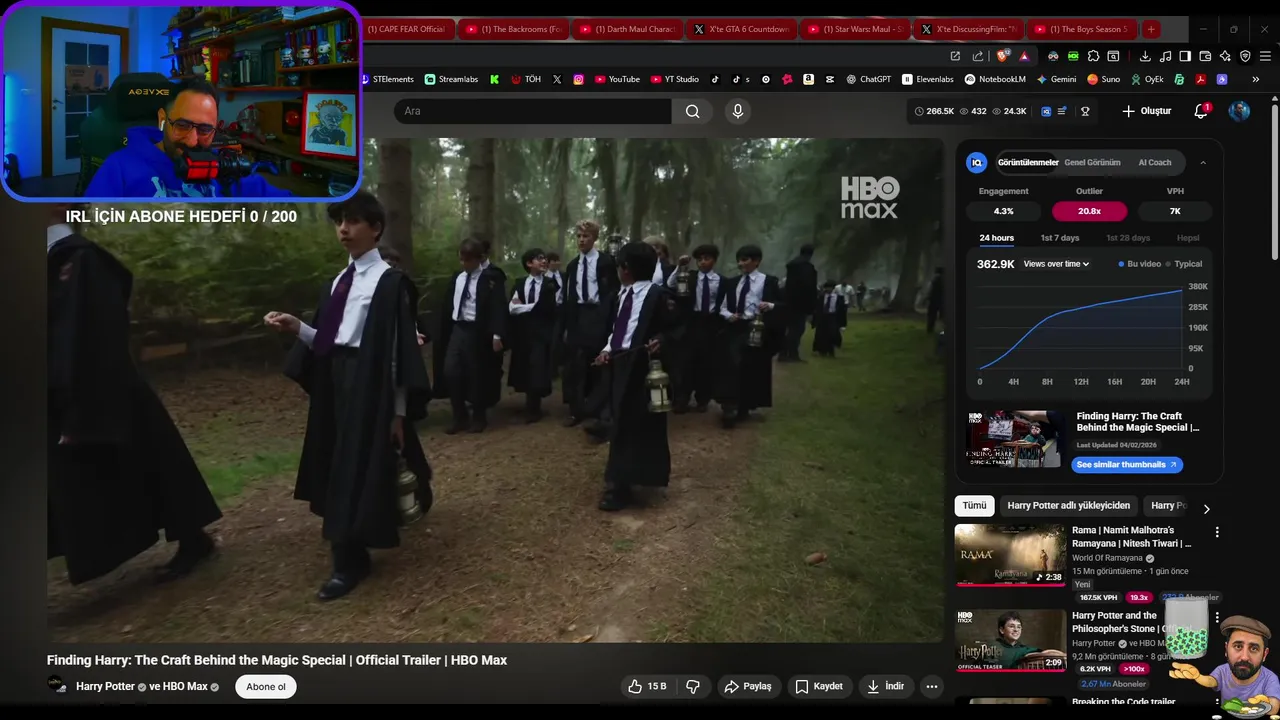Open the ChatGPT bookmark

pyautogui.click(x=868, y=79)
